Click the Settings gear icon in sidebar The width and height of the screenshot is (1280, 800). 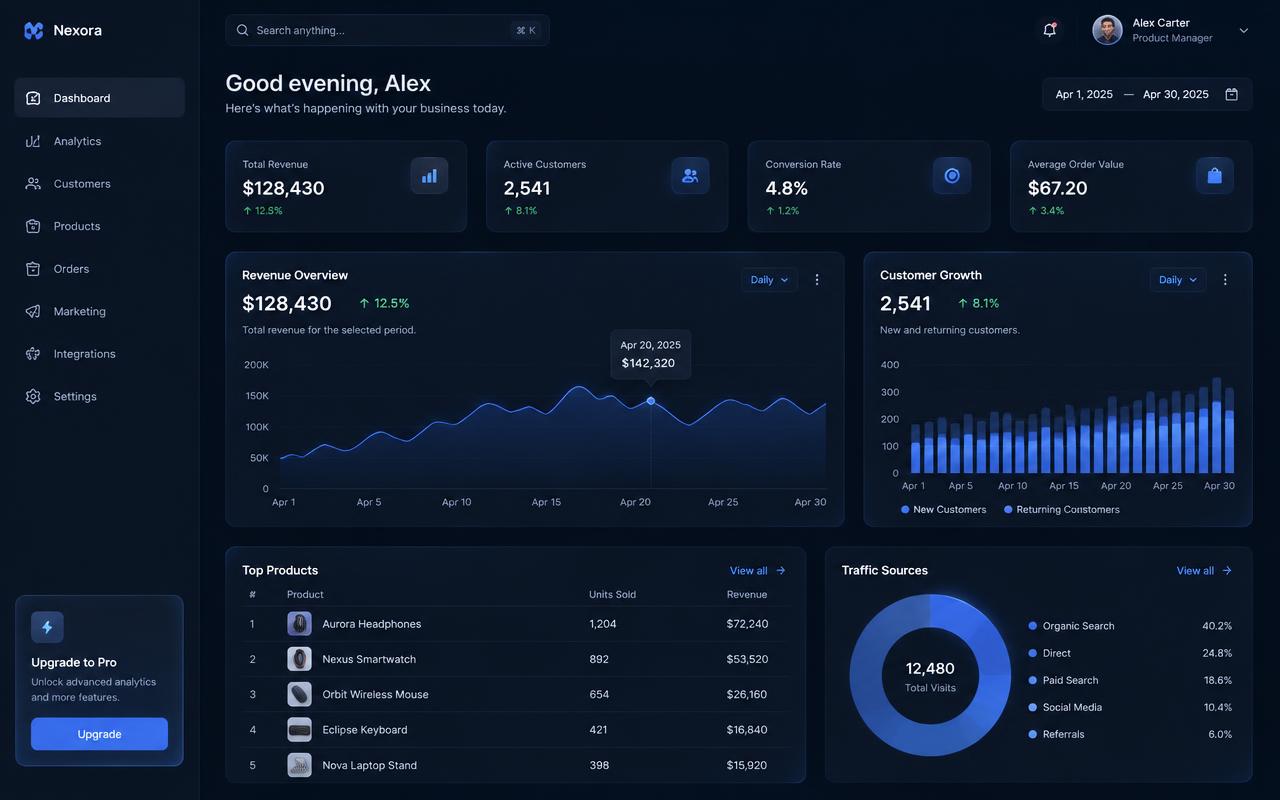coord(33,396)
